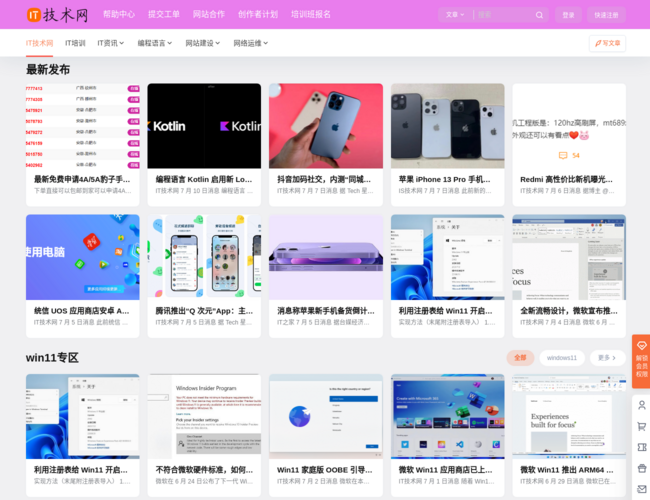
Task: Open the 抖音加码社交 iPhone thumbnail
Action: tap(326, 126)
